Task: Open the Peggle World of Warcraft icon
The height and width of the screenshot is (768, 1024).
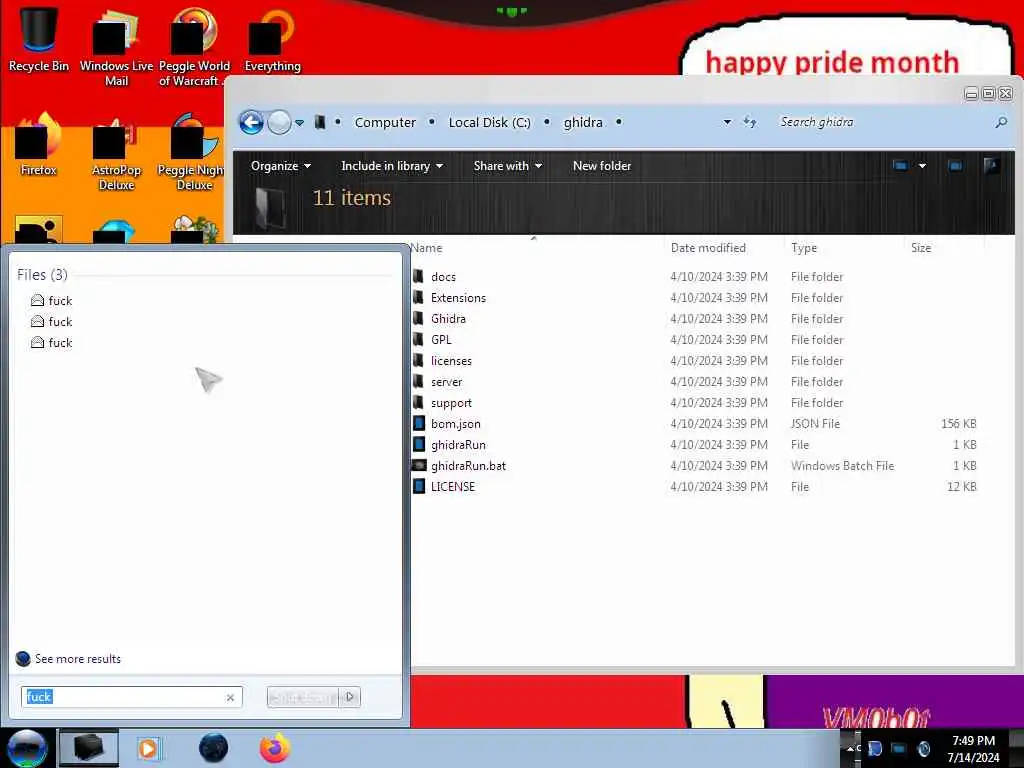Action: pyautogui.click(x=193, y=47)
